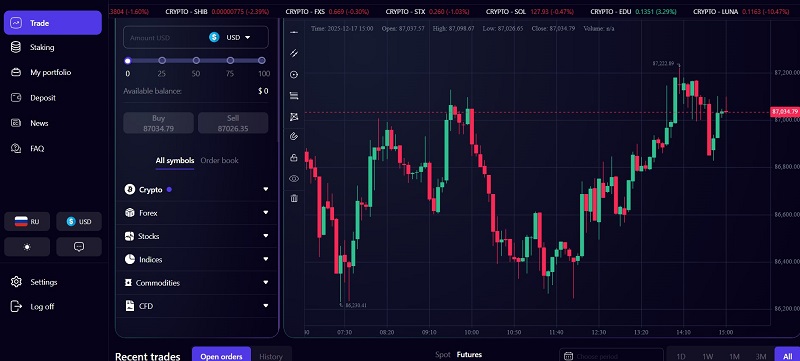Viewport: 800px width, 361px height.
Task: Open the Staking page
Action: [42, 47]
